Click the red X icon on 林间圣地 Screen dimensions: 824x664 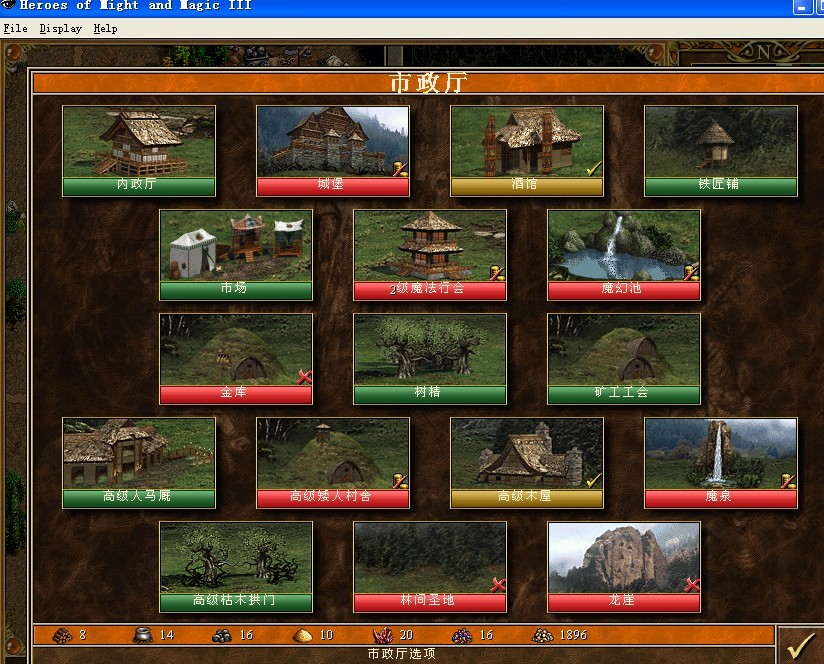coord(498,585)
